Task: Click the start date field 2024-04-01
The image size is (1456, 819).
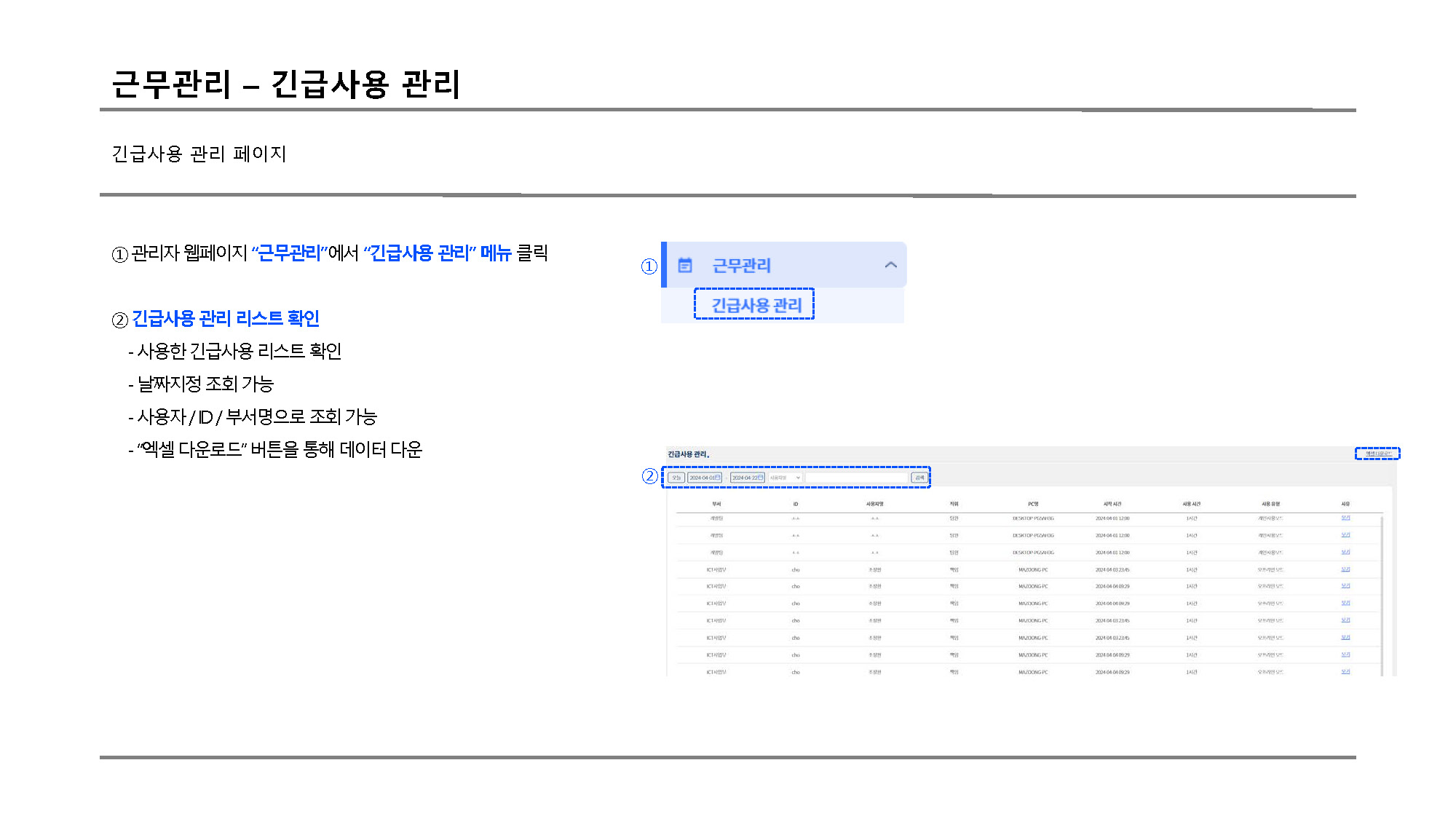Action: point(705,478)
